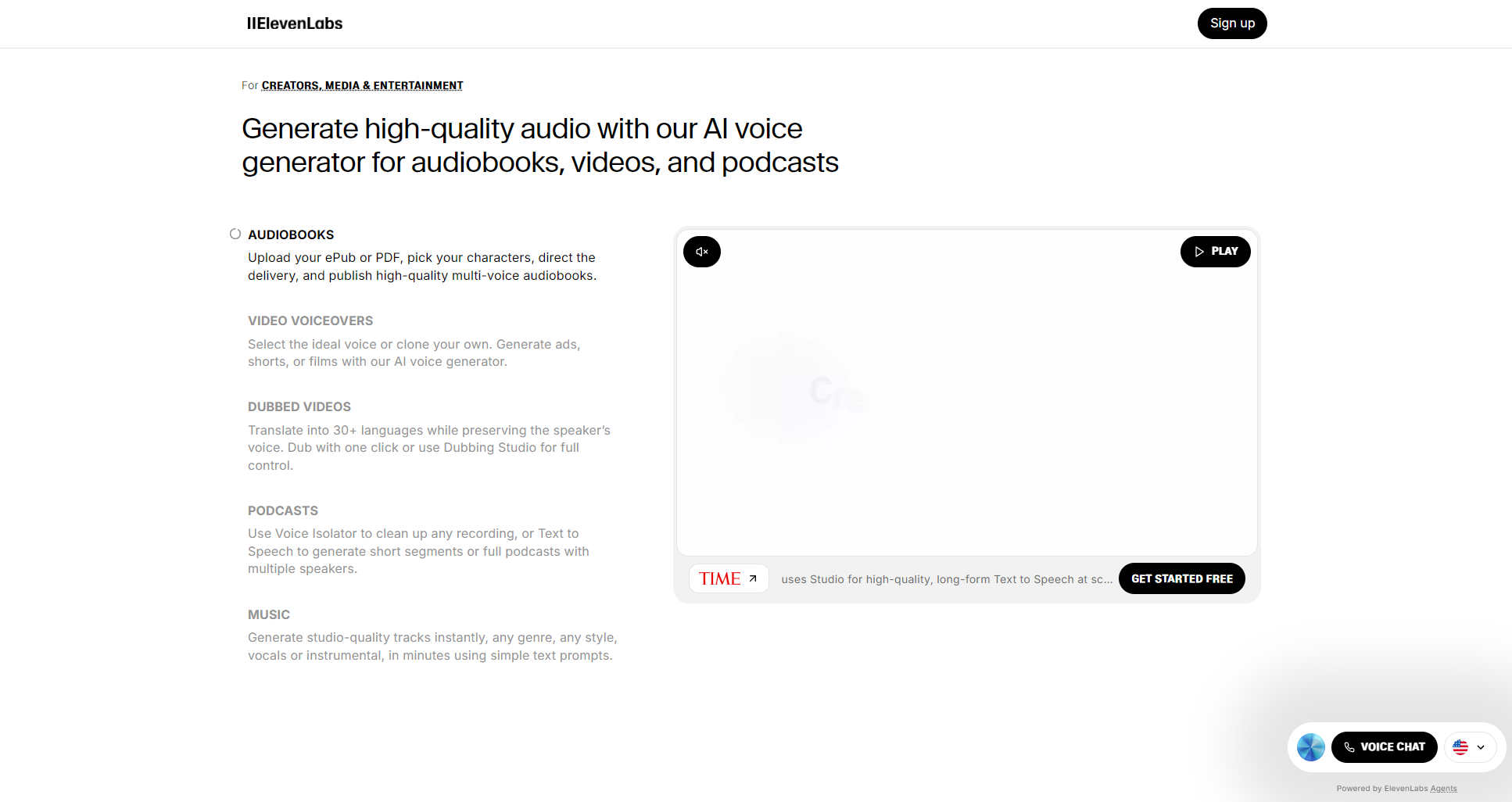Viewport: 1512px width, 802px height.
Task: Select the Audiobooks heading
Action: (x=291, y=235)
